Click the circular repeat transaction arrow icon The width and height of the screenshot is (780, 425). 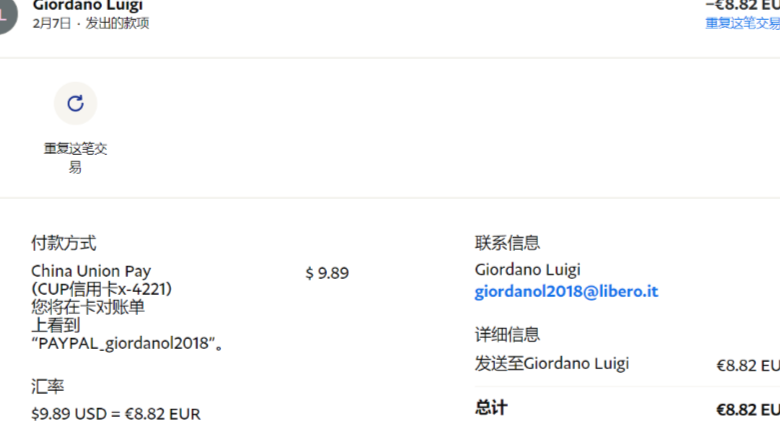tap(75, 103)
